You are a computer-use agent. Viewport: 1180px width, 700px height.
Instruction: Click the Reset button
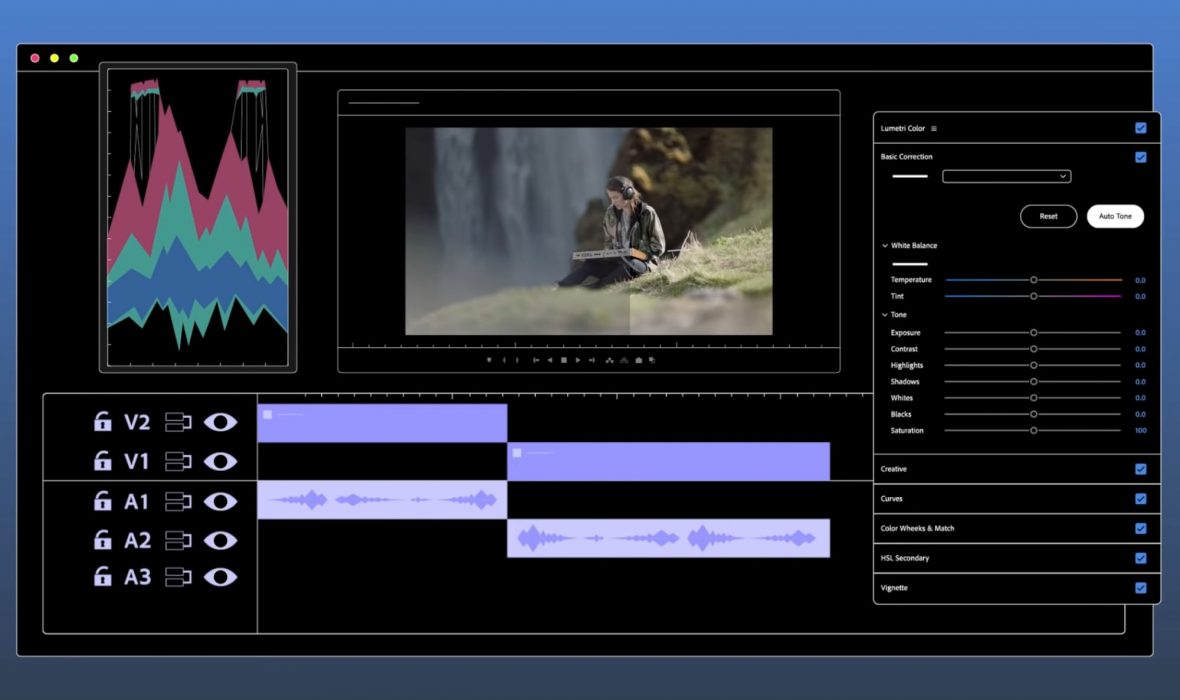point(1048,216)
